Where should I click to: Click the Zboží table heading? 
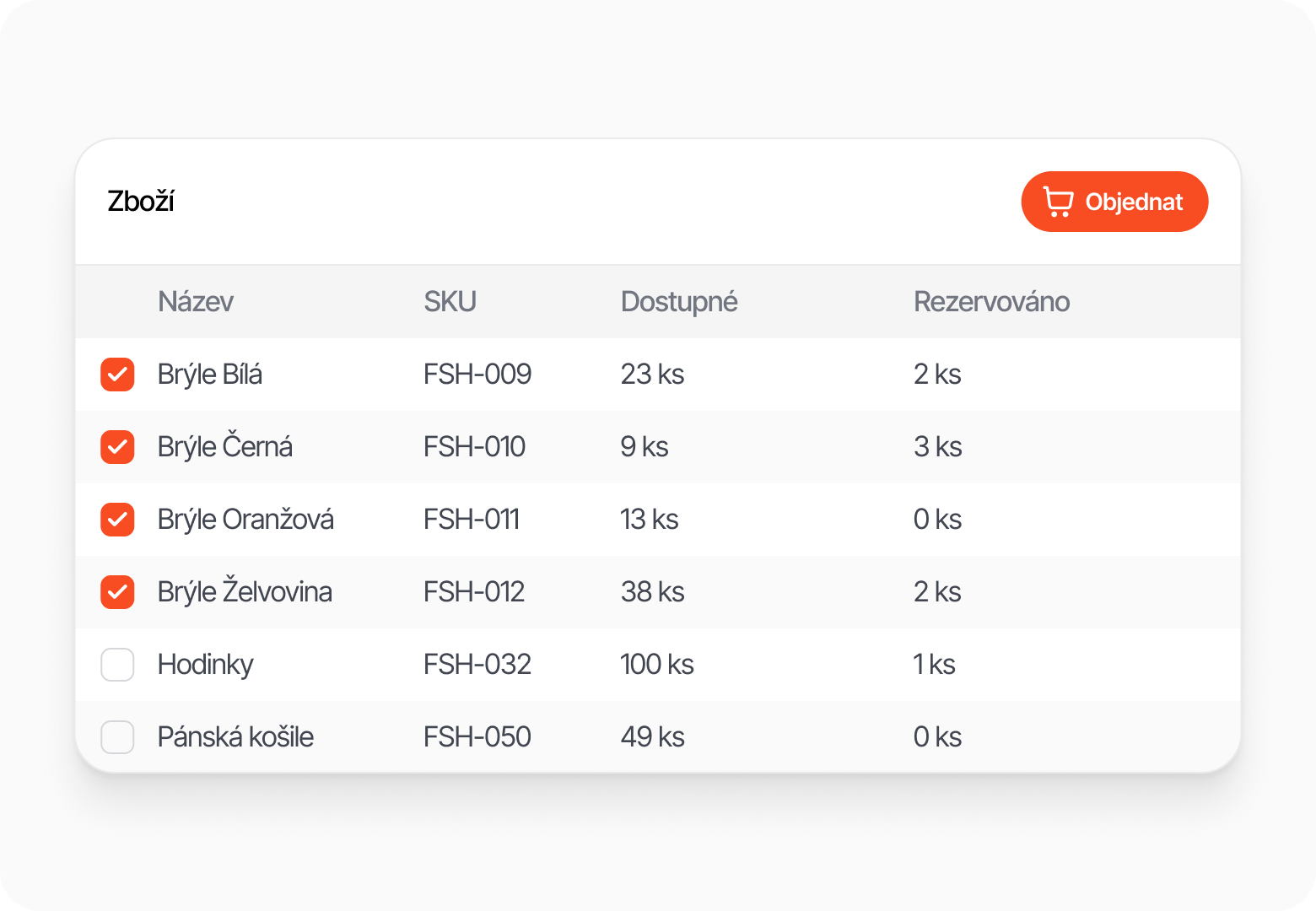[x=141, y=202]
